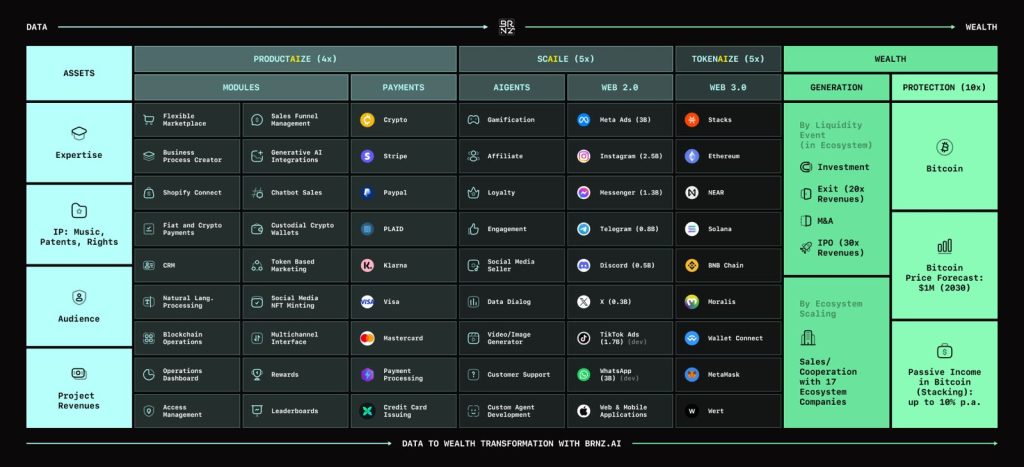Viewport: 1024px width, 467px height.
Task: Click the Custom Agent Development cell
Action: pyautogui.click(x=512, y=411)
